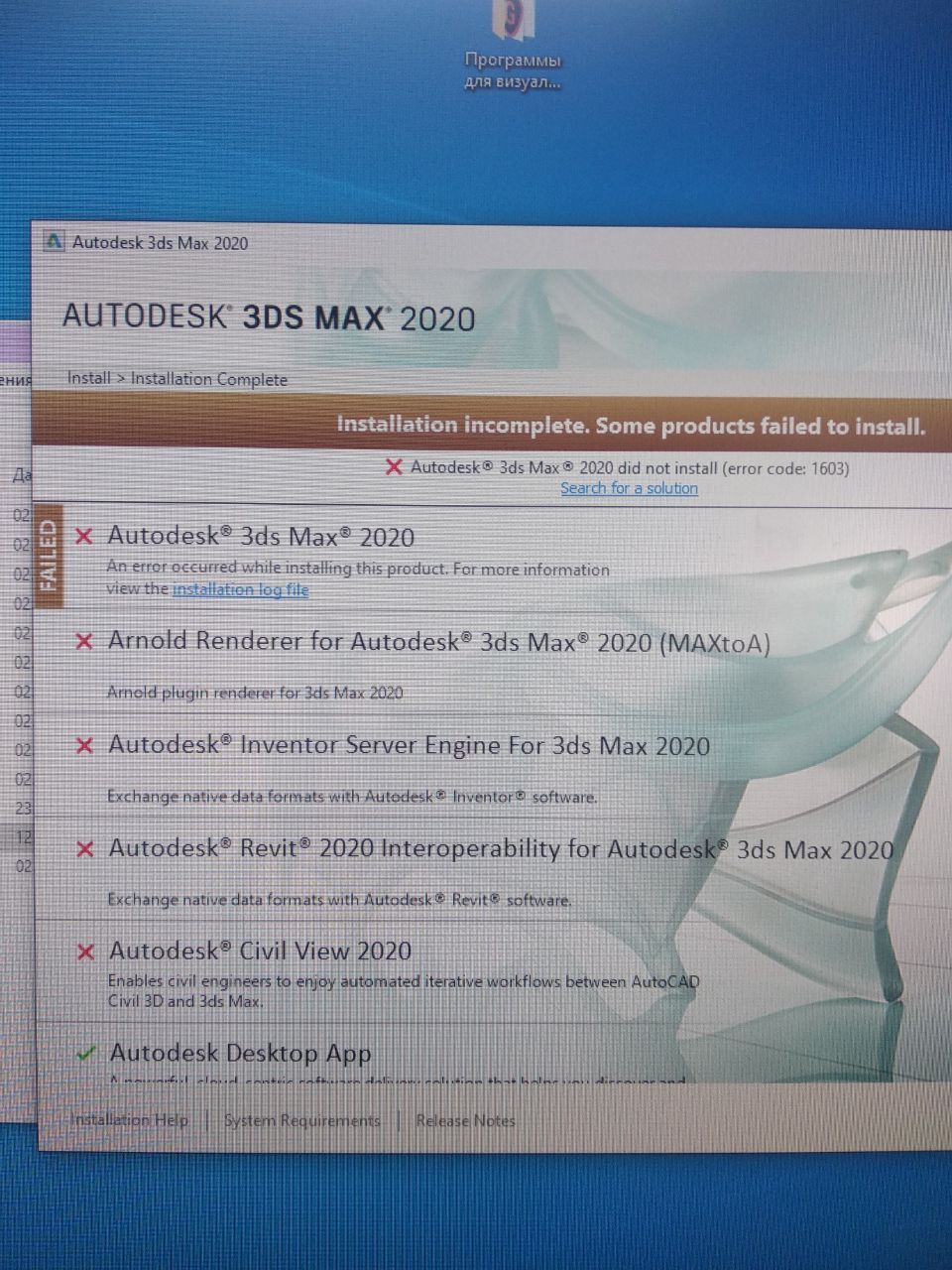Click the Inventor 'Exchange native data formats' description

click(352, 797)
